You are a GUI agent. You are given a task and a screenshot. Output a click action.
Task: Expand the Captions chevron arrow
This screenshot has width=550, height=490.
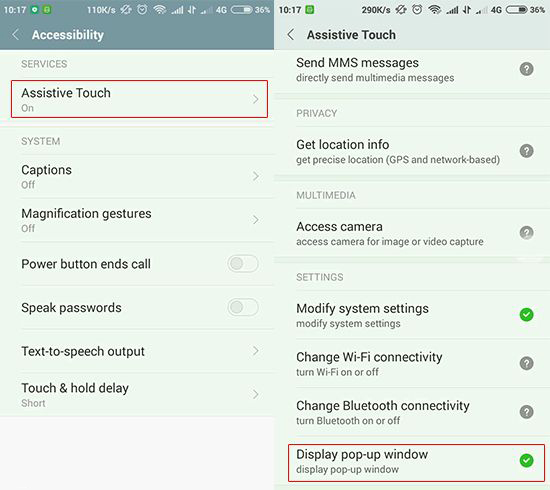pos(256,176)
